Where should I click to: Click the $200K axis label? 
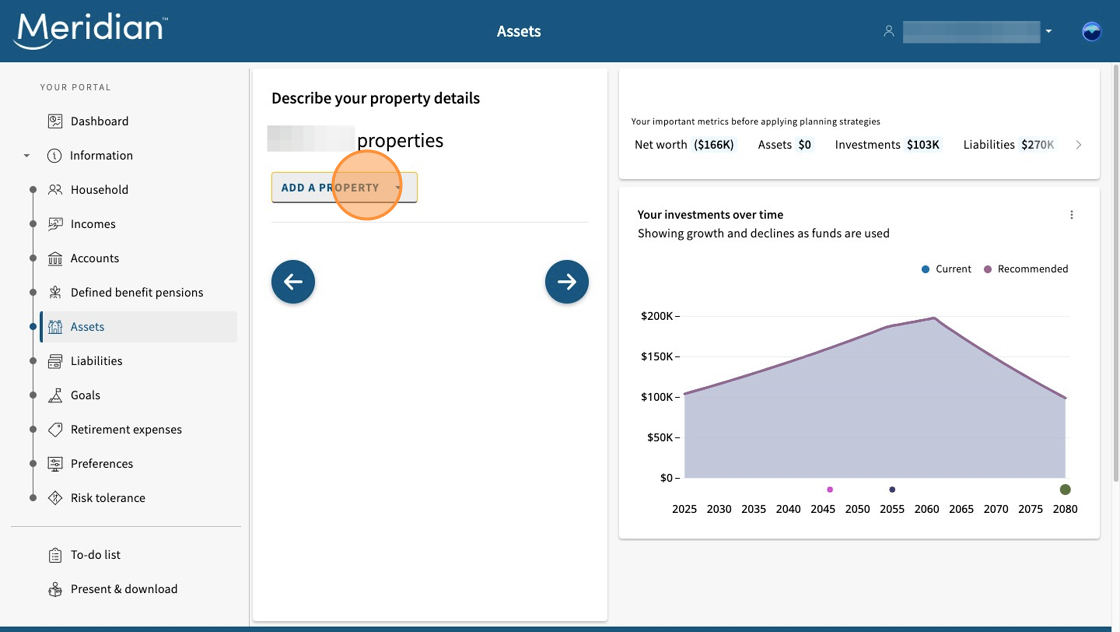[x=657, y=316]
